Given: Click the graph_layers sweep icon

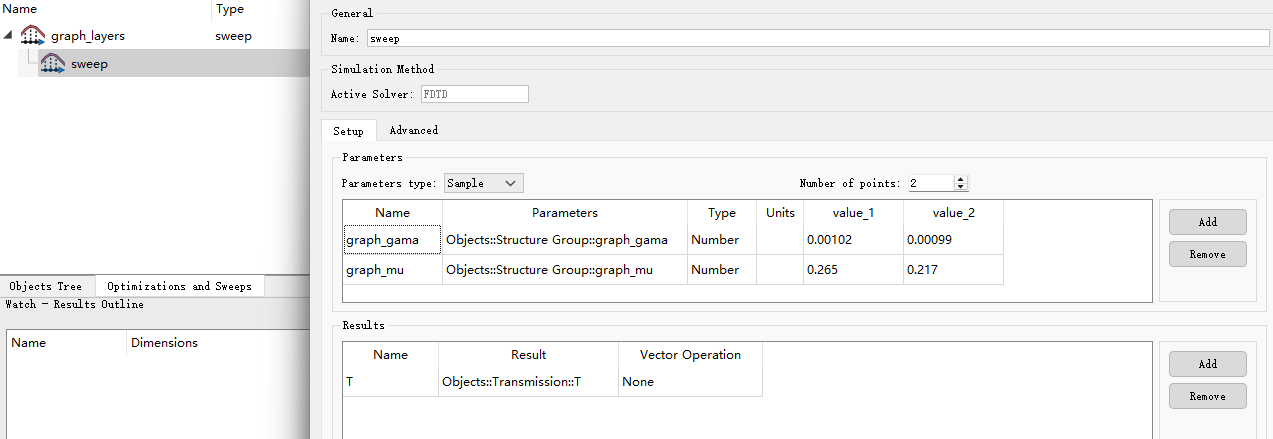Looking at the screenshot, I should coord(32,35).
